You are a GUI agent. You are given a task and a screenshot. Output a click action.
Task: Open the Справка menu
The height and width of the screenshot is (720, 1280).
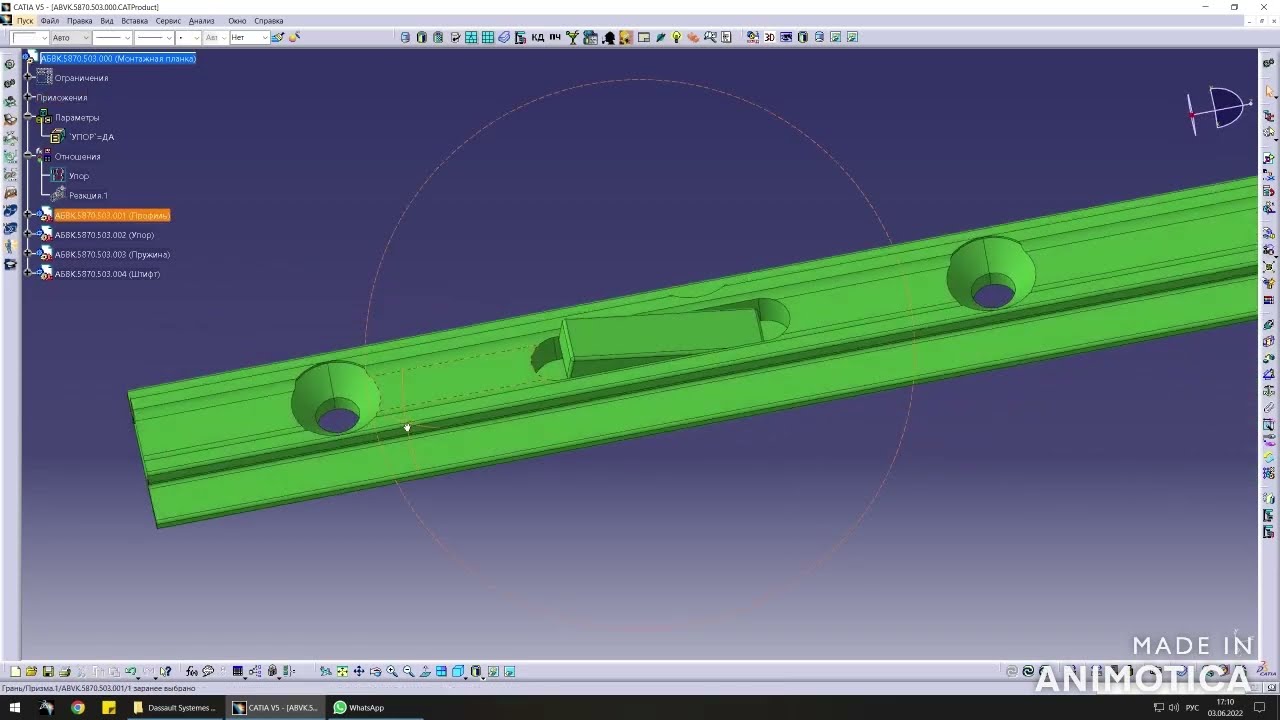pos(268,20)
